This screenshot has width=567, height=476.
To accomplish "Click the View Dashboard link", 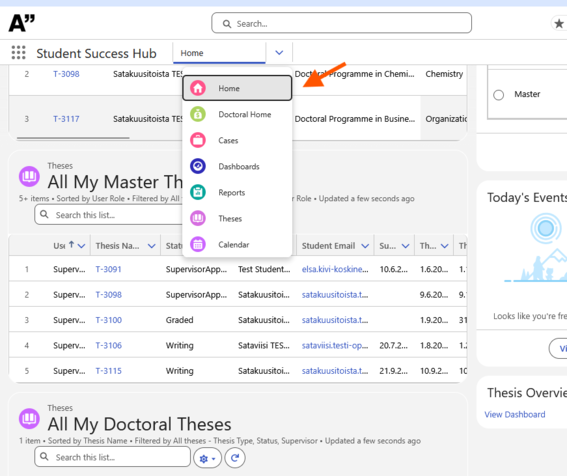I will click(x=515, y=414).
